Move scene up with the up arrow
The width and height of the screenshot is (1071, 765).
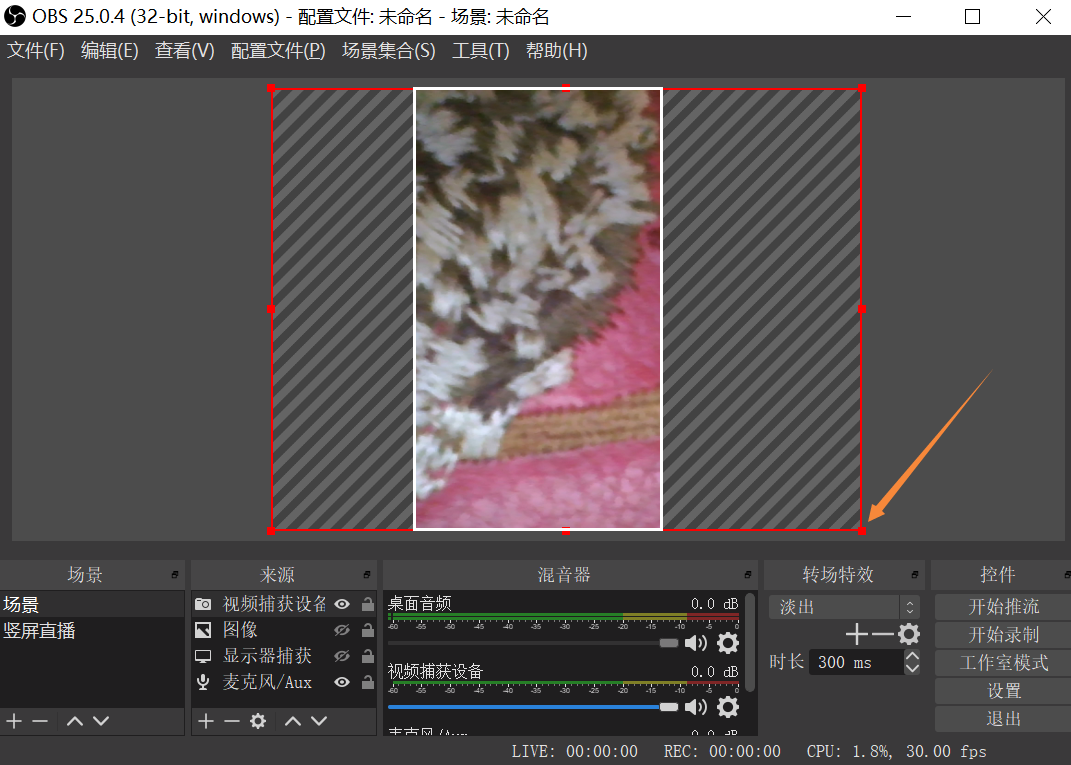click(x=75, y=721)
